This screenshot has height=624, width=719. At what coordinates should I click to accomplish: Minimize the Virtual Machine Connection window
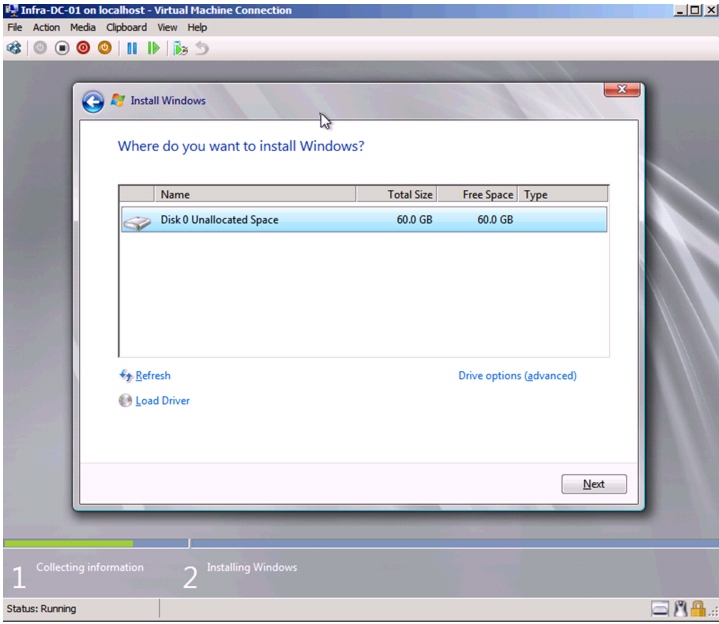click(680, 10)
